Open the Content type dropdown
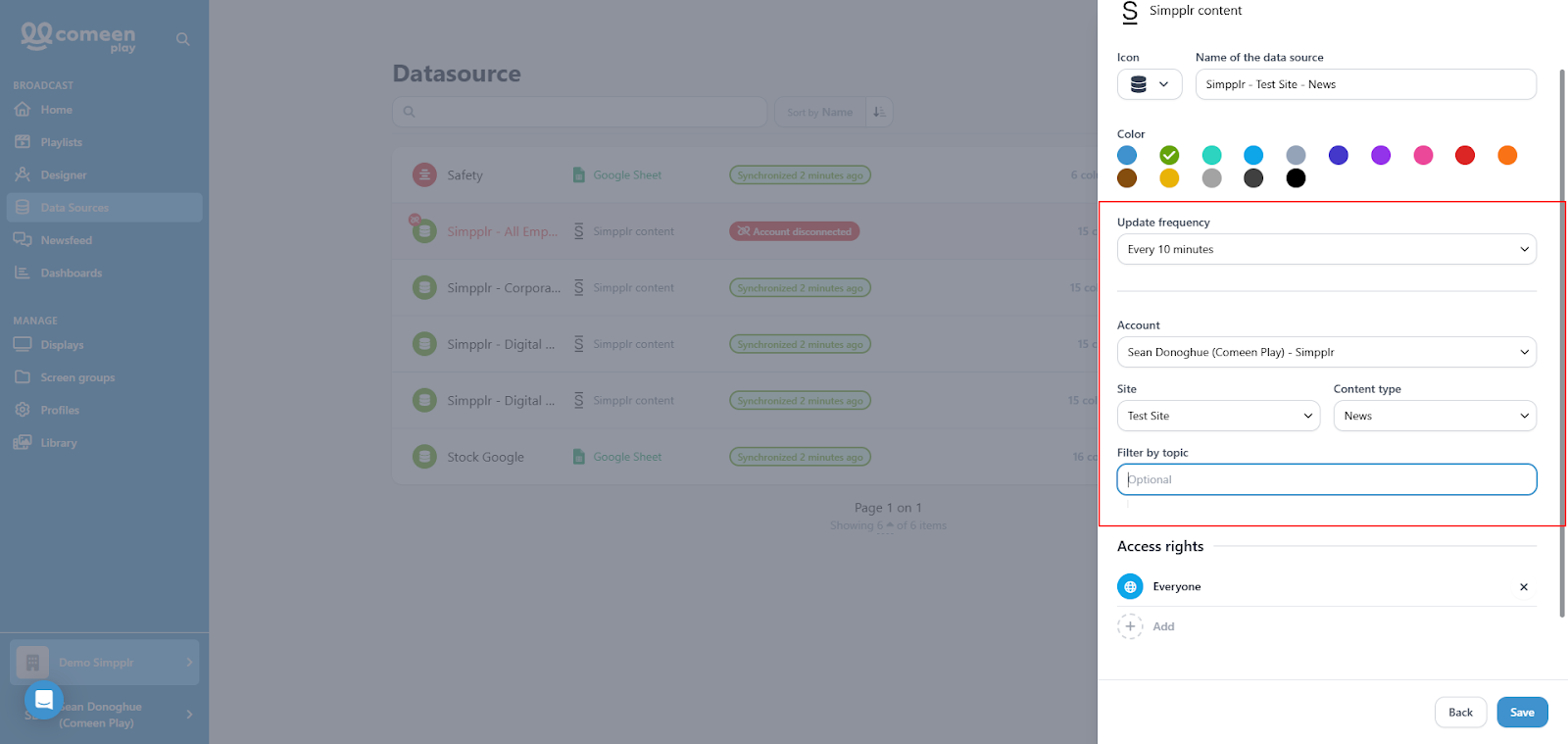The width and height of the screenshot is (1568, 744). click(1435, 416)
